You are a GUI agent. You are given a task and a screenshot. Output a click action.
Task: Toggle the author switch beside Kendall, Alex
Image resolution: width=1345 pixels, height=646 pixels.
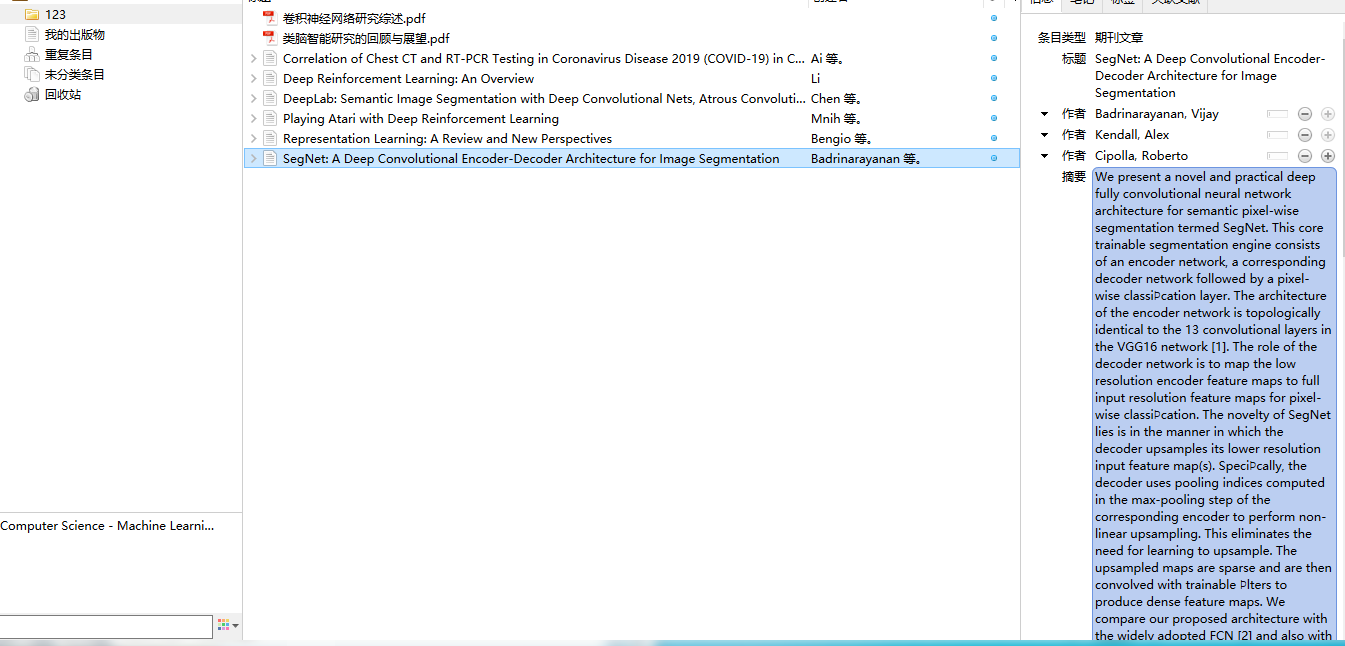1277,134
